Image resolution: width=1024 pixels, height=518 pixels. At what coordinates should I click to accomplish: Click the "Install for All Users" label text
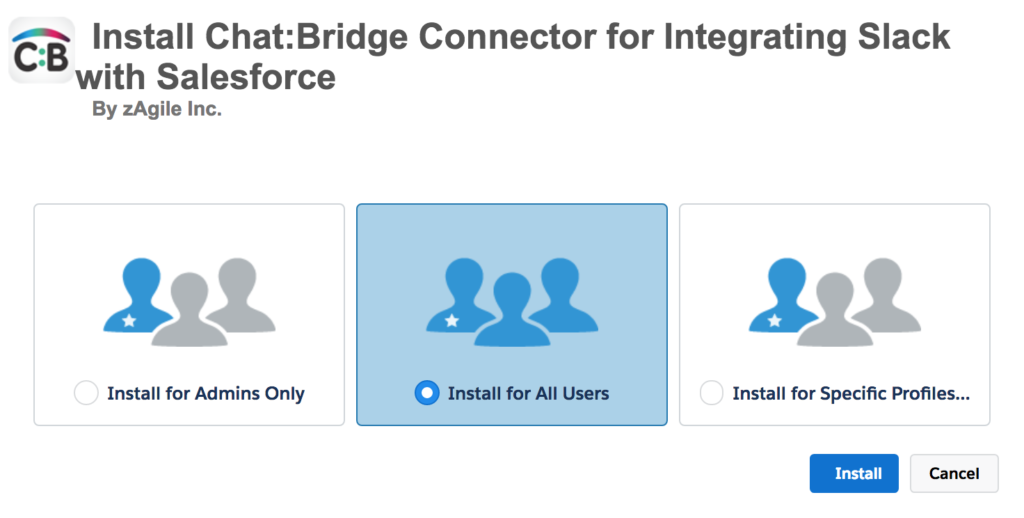528,394
